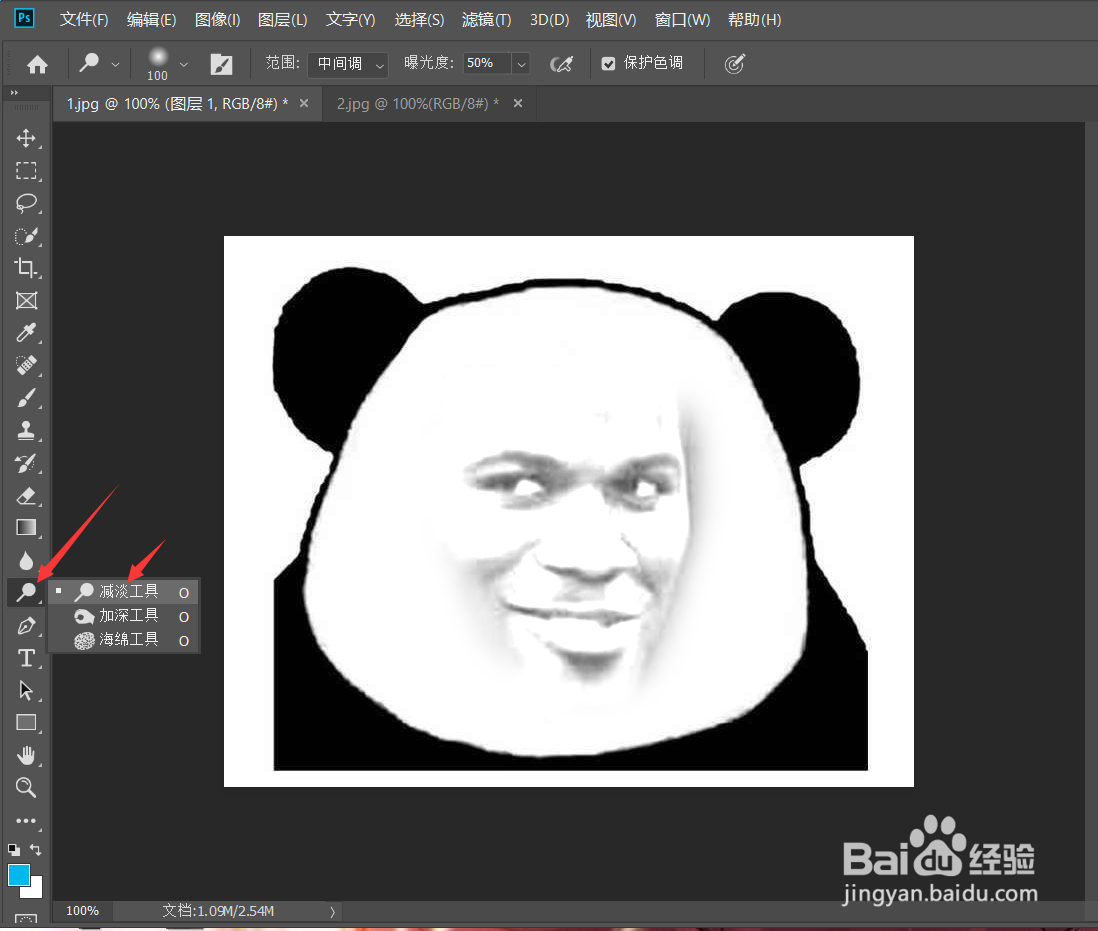Click the Dodge tool in the toolbar

click(27, 592)
